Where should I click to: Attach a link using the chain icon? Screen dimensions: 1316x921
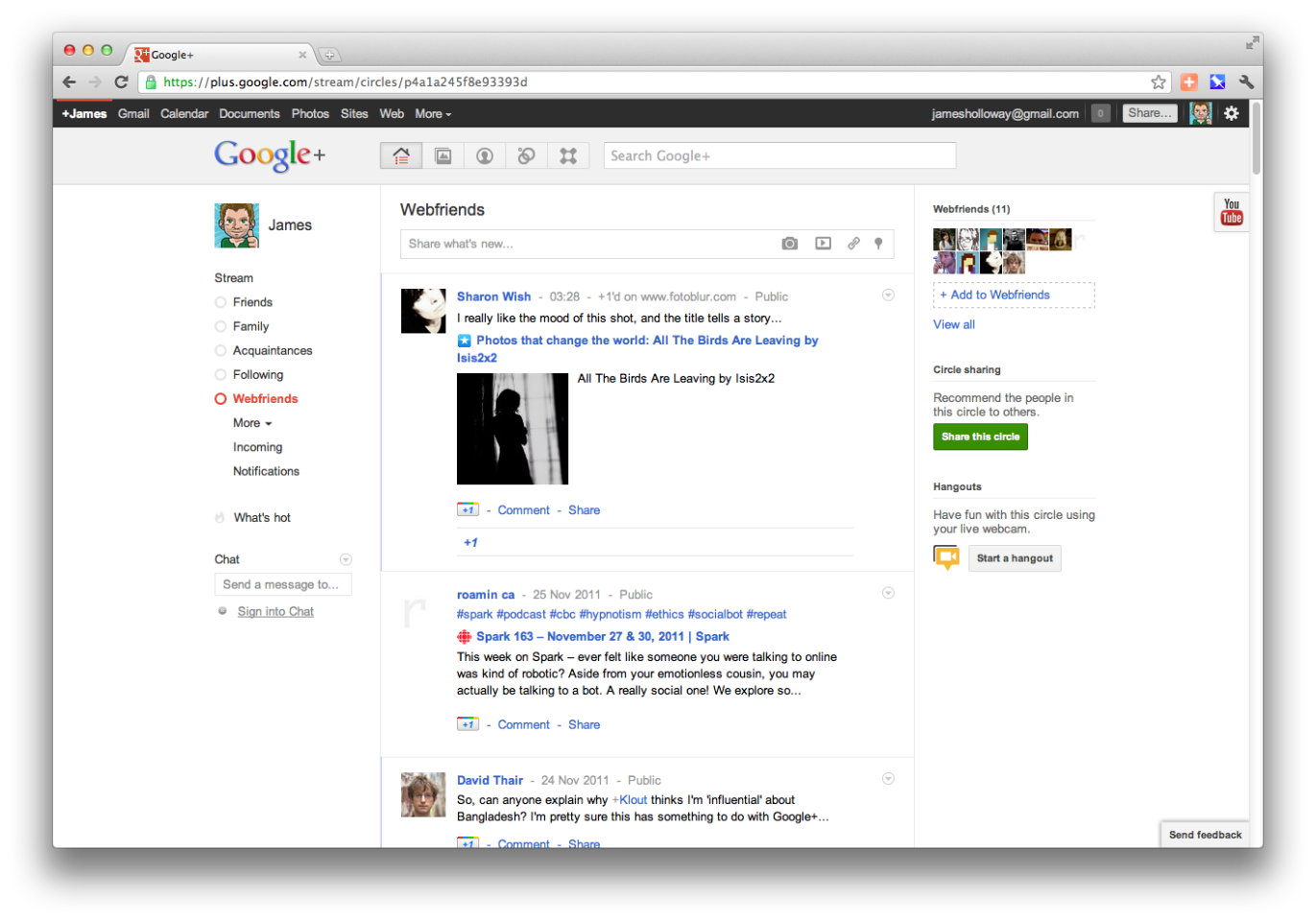click(853, 244)
